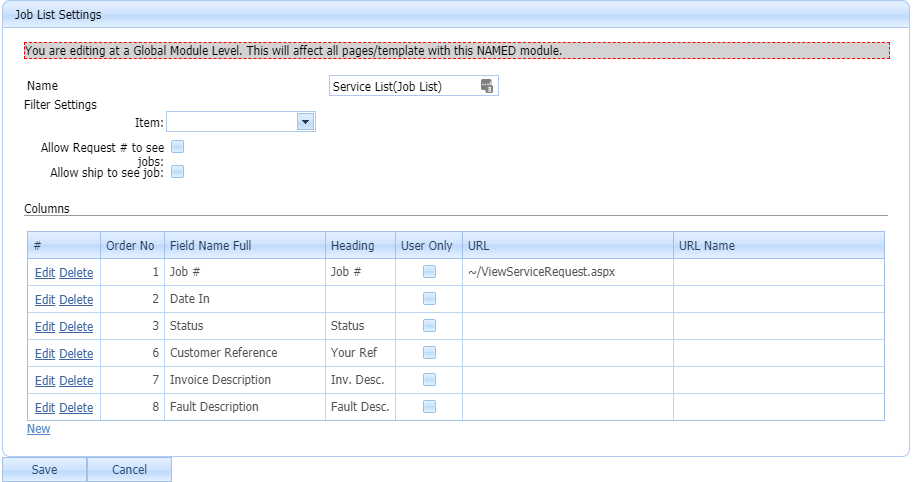Edit the Job # column row

coord(45,272)
